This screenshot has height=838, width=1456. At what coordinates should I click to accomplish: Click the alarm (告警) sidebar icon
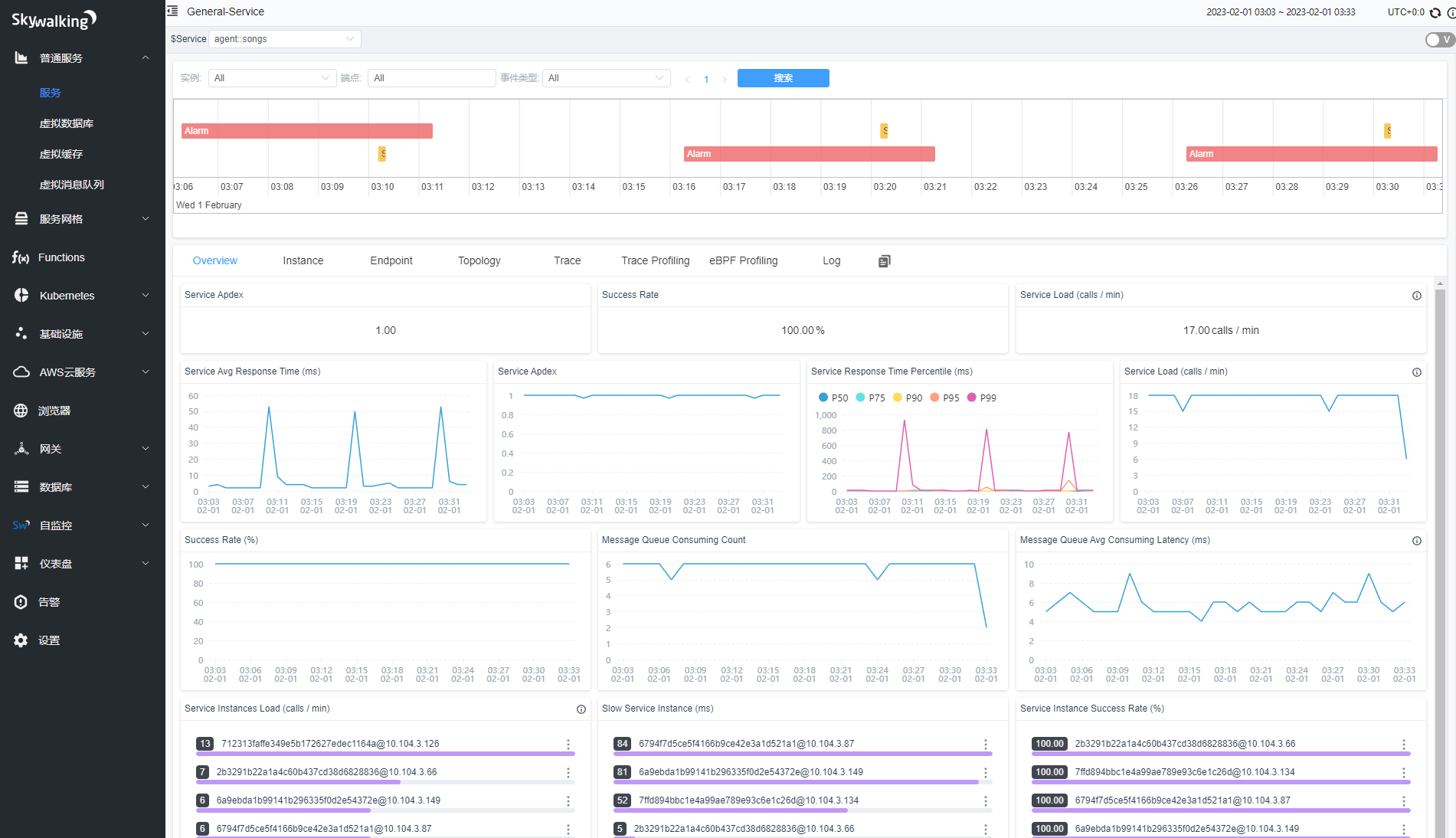(21, 602)
